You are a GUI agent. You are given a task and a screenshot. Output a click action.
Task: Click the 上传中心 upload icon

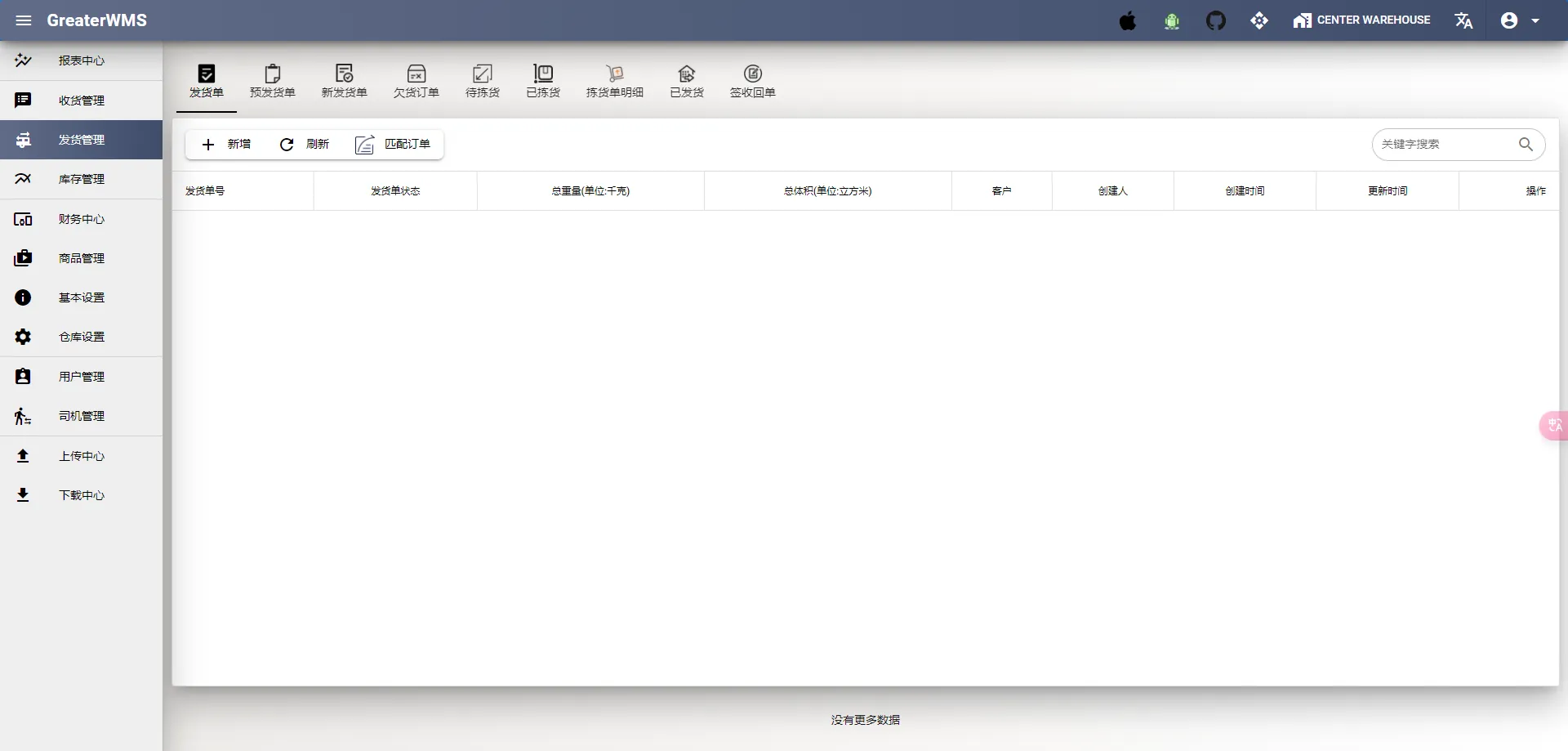[x=23, y=456]
